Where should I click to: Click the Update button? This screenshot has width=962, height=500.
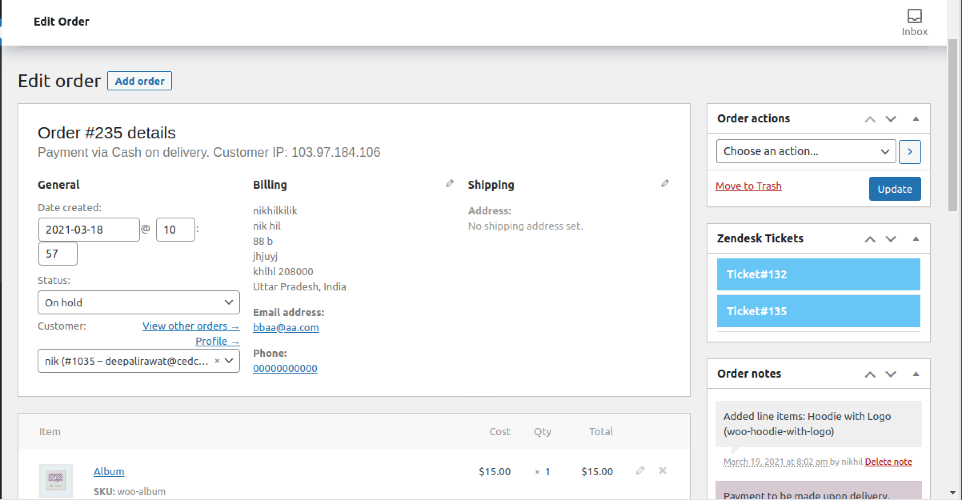[895, 189]
